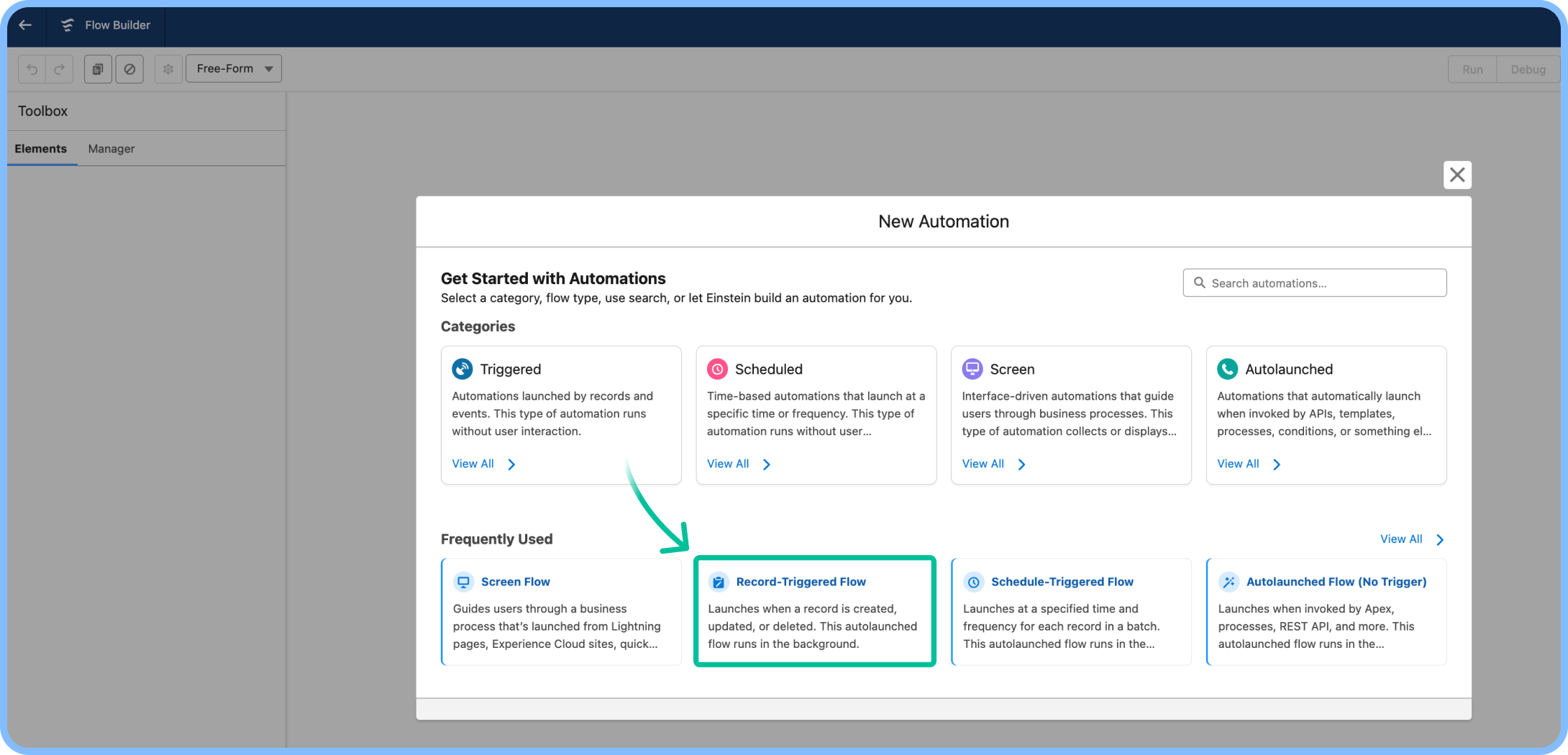Expand Screen category using its chevron
The image size is (1568, 755).
1022,465
